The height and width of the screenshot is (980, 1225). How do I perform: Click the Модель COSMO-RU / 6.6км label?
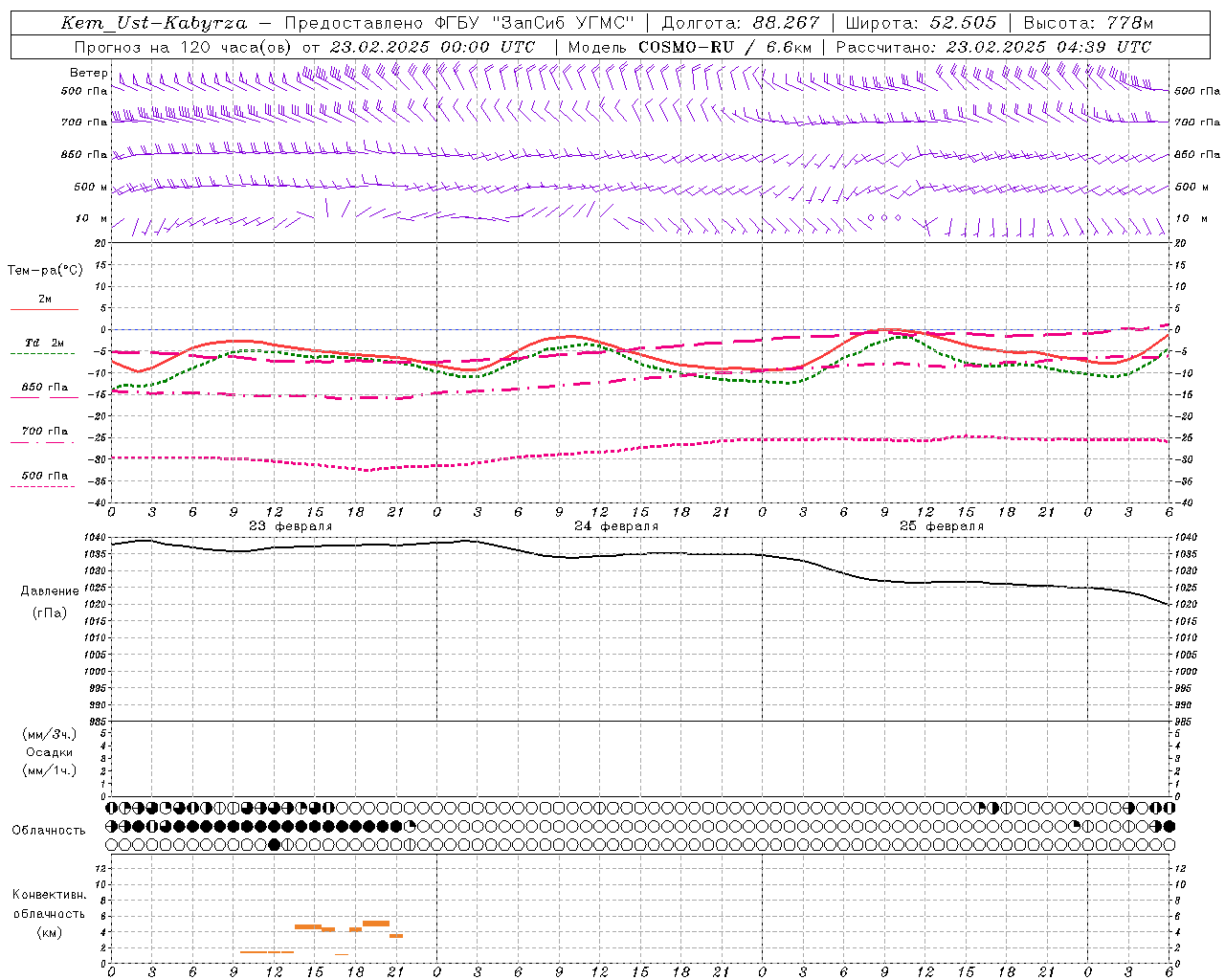pyautogui.click(x=690, y=47)
